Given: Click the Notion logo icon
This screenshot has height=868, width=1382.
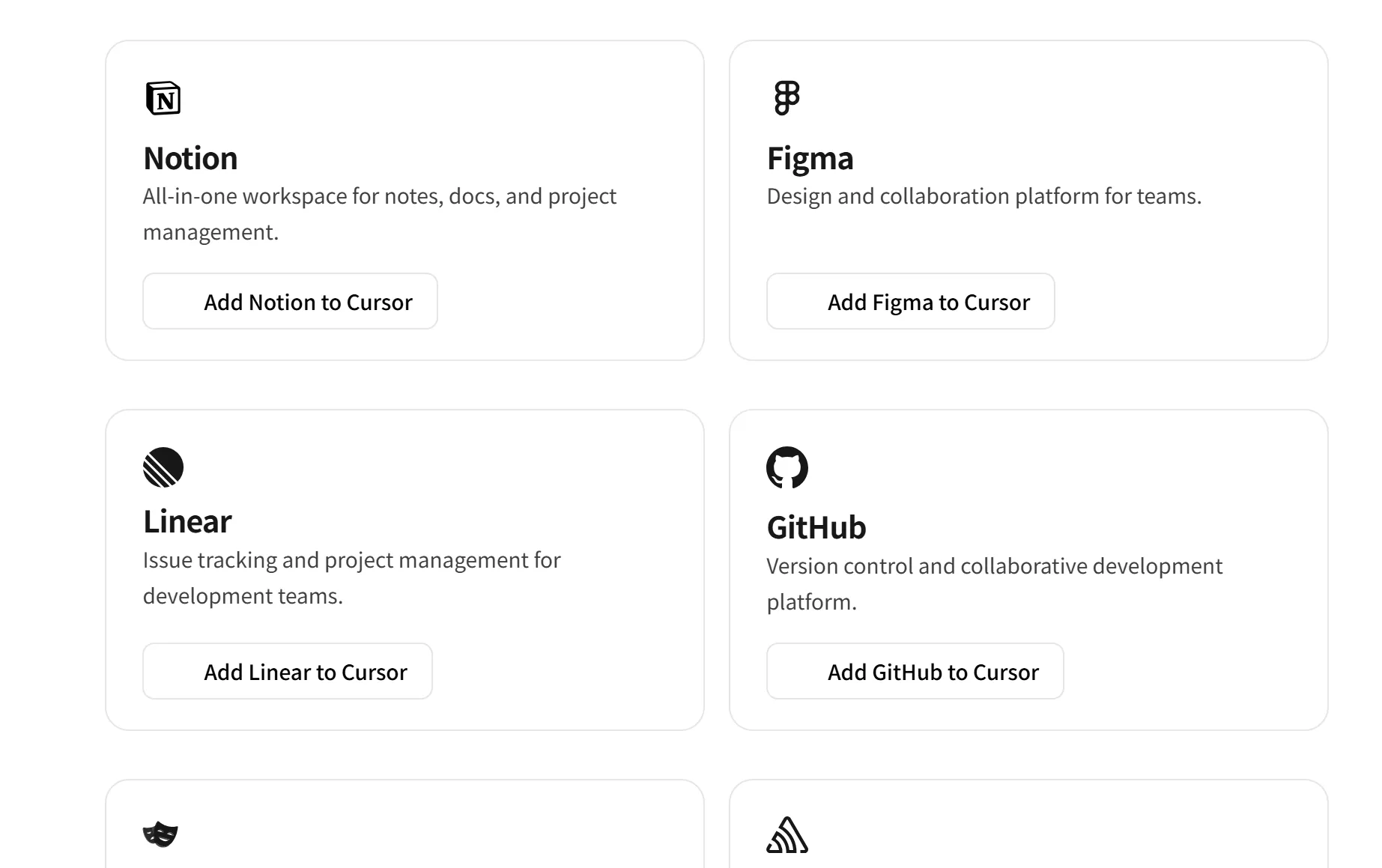Looking at the screenshot, I should [163, 98].
